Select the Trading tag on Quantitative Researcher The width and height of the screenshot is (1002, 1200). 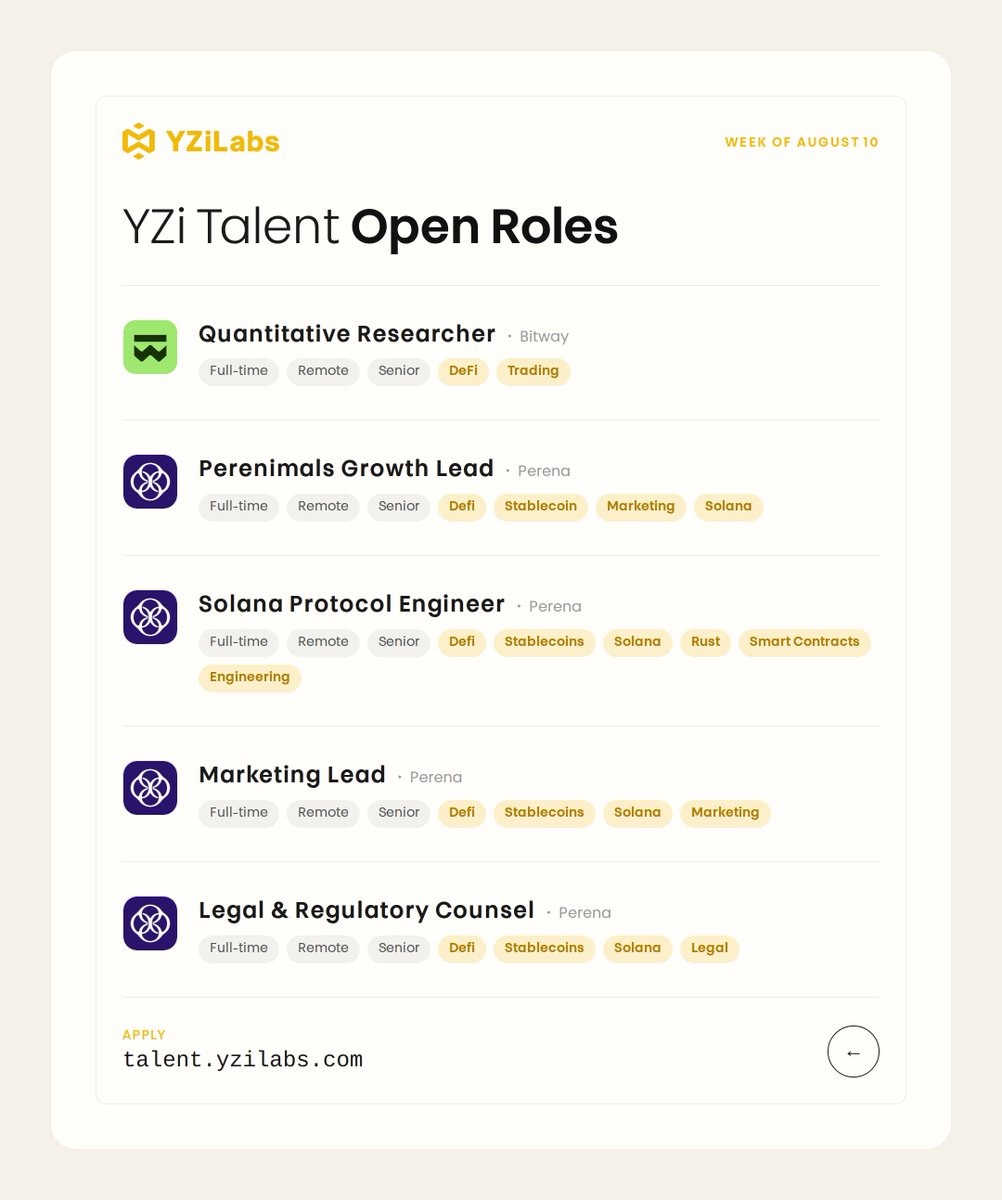coord(533,371)
